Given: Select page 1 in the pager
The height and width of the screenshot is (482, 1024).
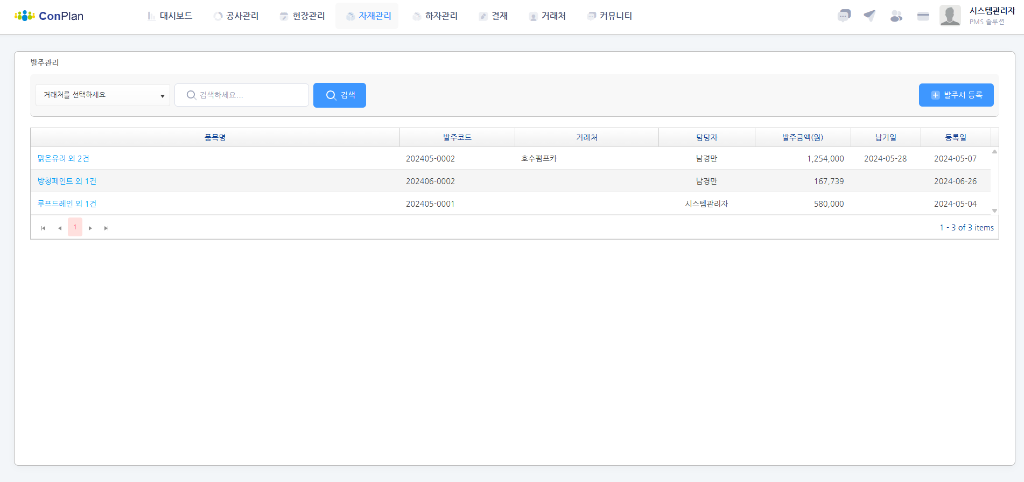Looking at the screenshot, I should 75,227.
